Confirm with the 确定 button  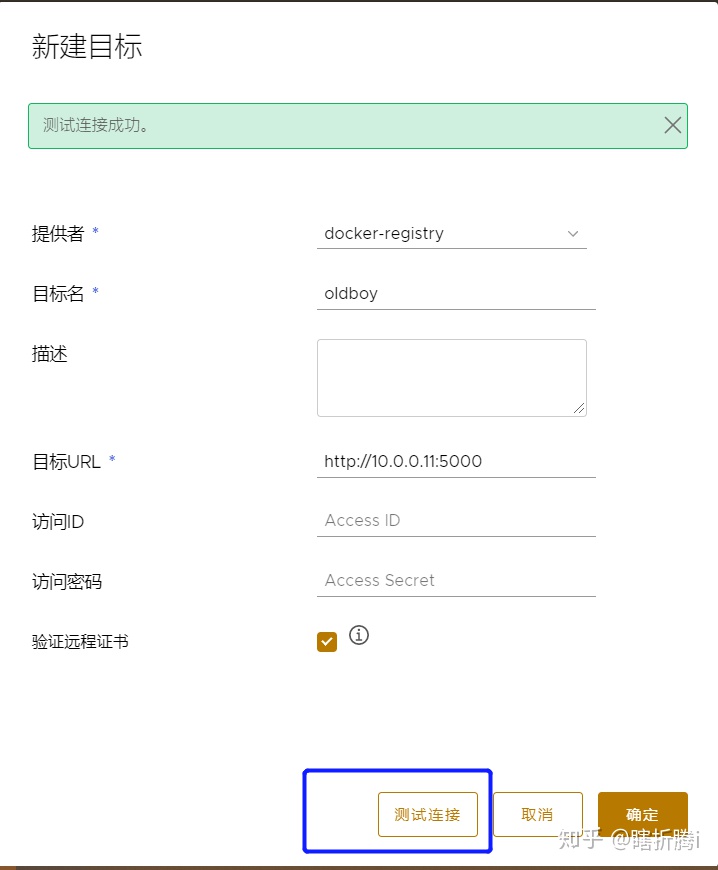pyautogui.click(x=642, y=814)
